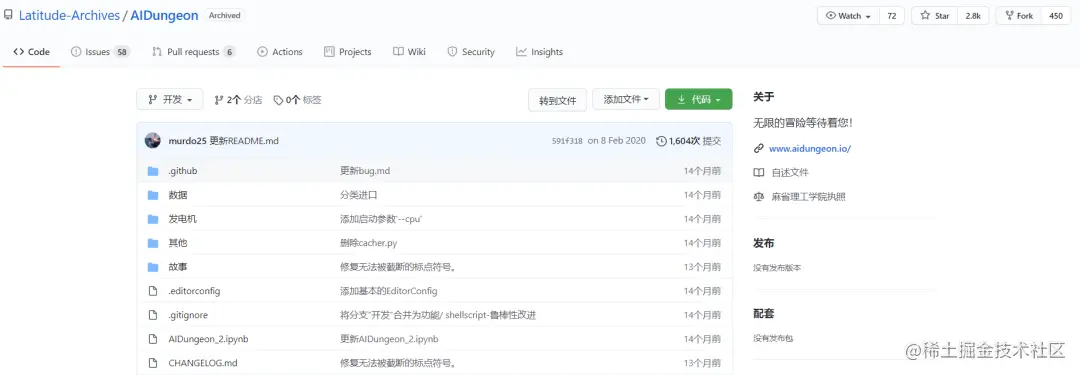The height and width of the screenshot is (375, 1080).
Task: Click the folder icon of 数据
Action: 153,195
